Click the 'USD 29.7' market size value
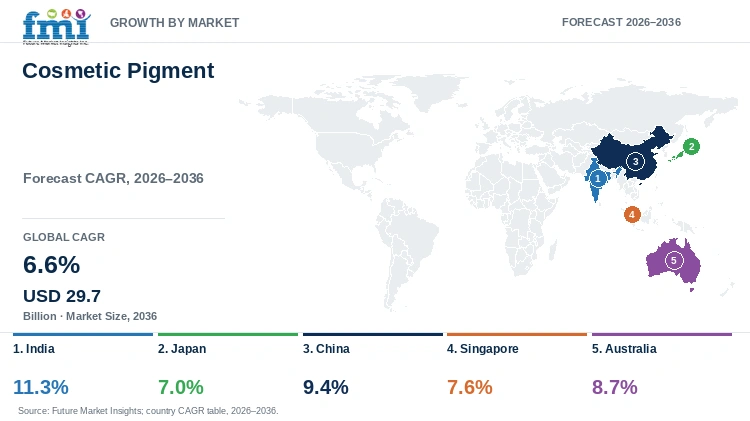The height and width of the screenshot is (421, 750). [x=62, y=296]
